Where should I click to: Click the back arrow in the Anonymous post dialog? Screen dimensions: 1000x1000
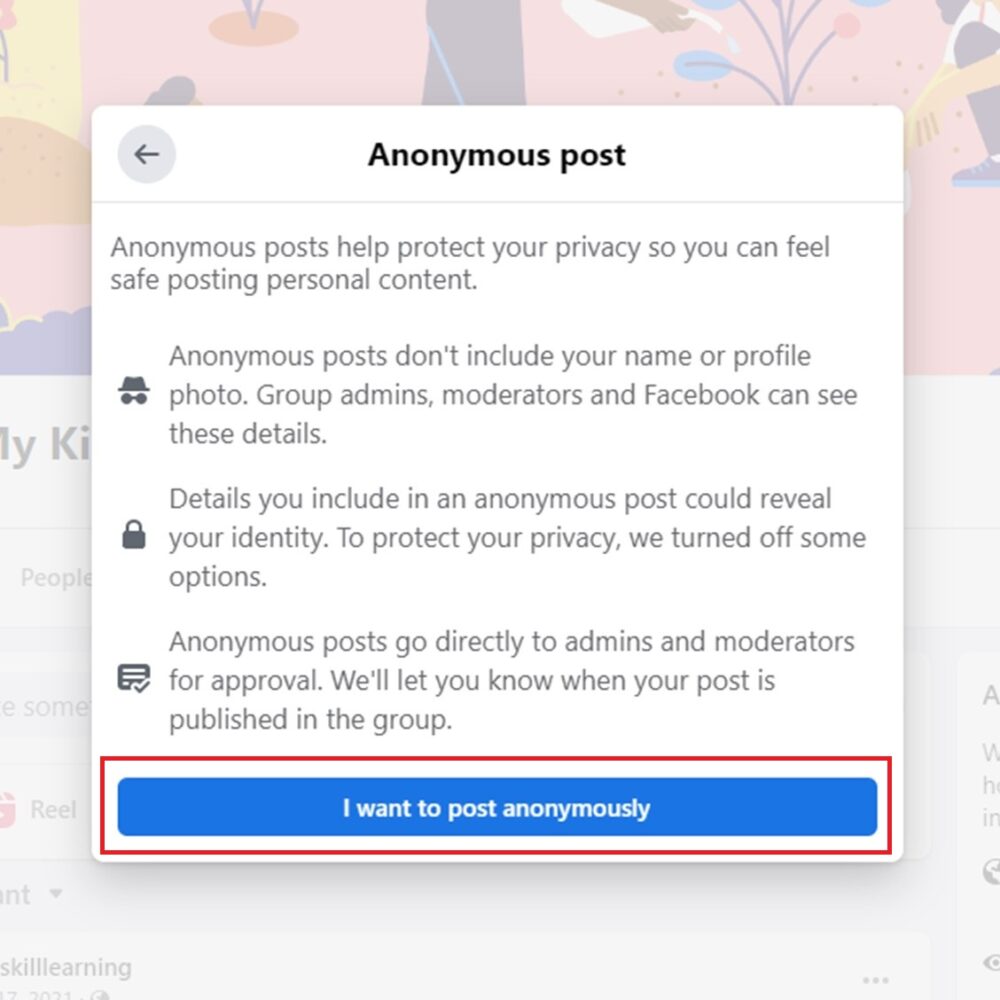click(146, 154)
